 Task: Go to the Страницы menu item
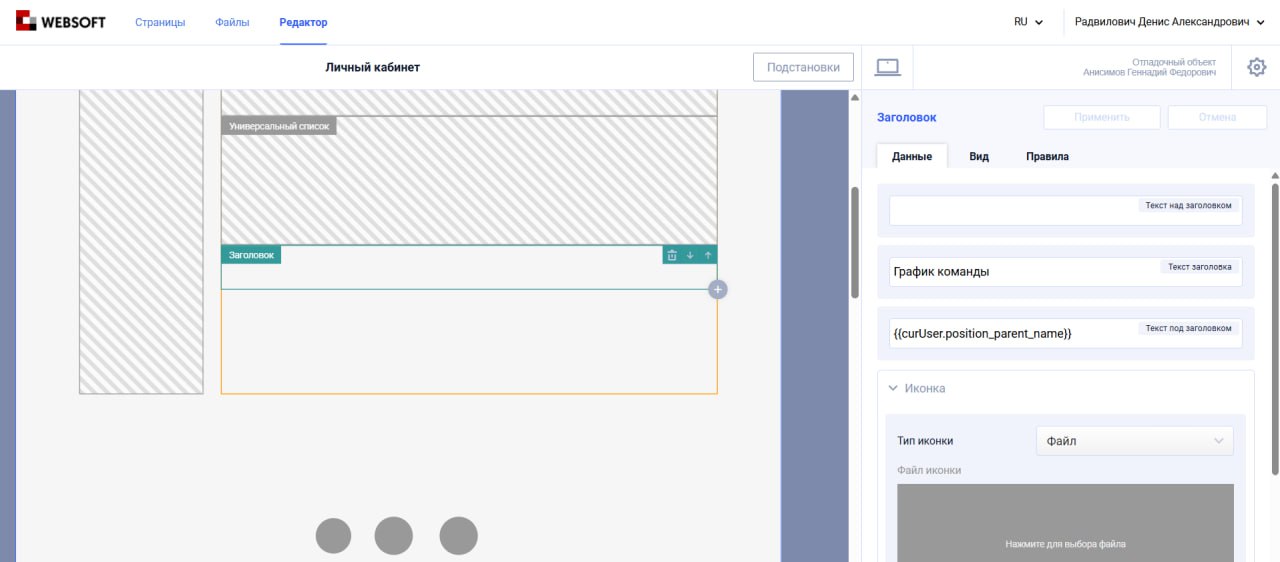click(160, 22)
